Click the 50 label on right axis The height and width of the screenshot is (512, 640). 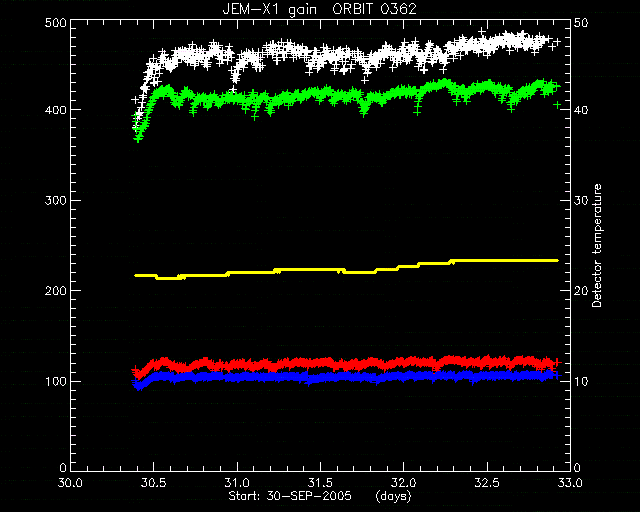pyautogui.click(x=581, y=22)
